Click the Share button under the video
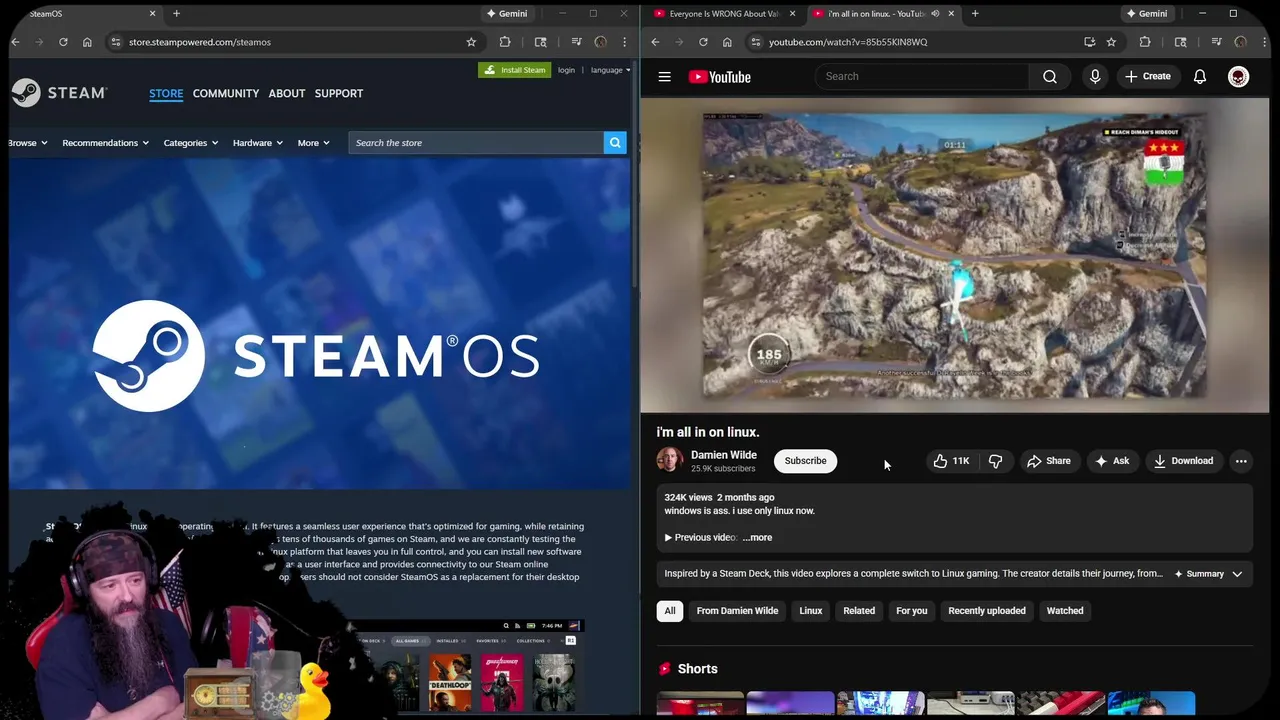1280x720 pixels. [1048, 461]
